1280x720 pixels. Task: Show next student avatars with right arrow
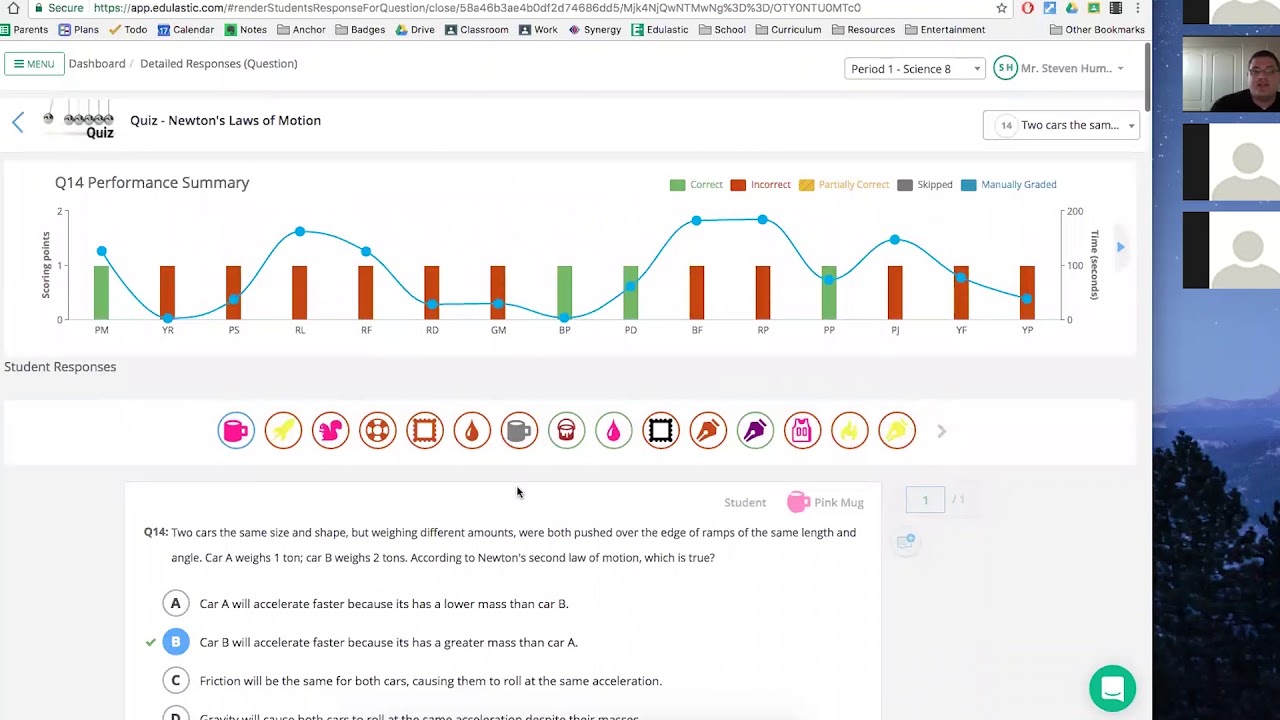(941, 431)
